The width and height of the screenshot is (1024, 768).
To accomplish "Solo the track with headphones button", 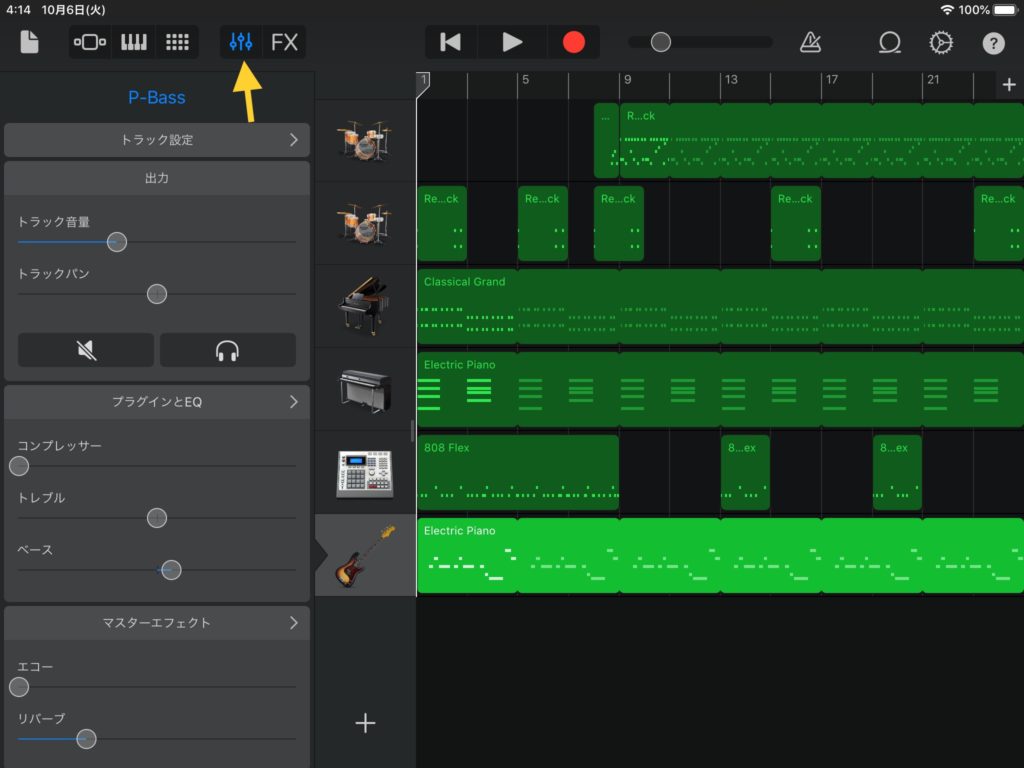I will [x=227, y=350].
